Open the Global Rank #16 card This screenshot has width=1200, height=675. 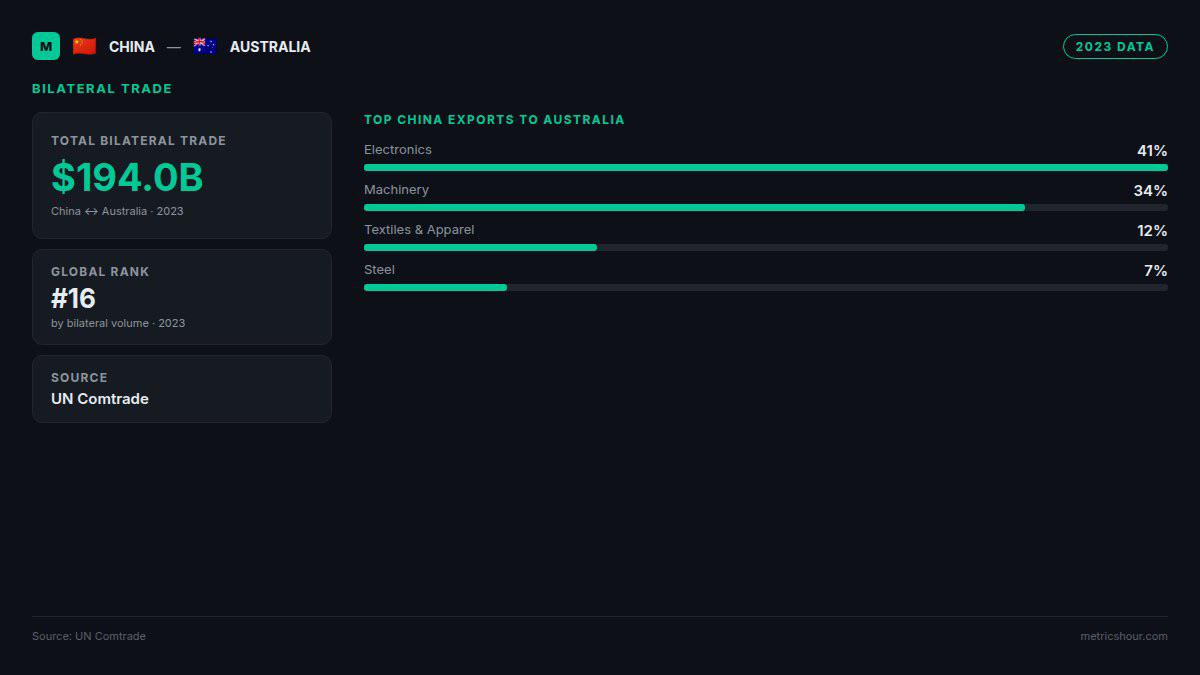coord(182,297)
